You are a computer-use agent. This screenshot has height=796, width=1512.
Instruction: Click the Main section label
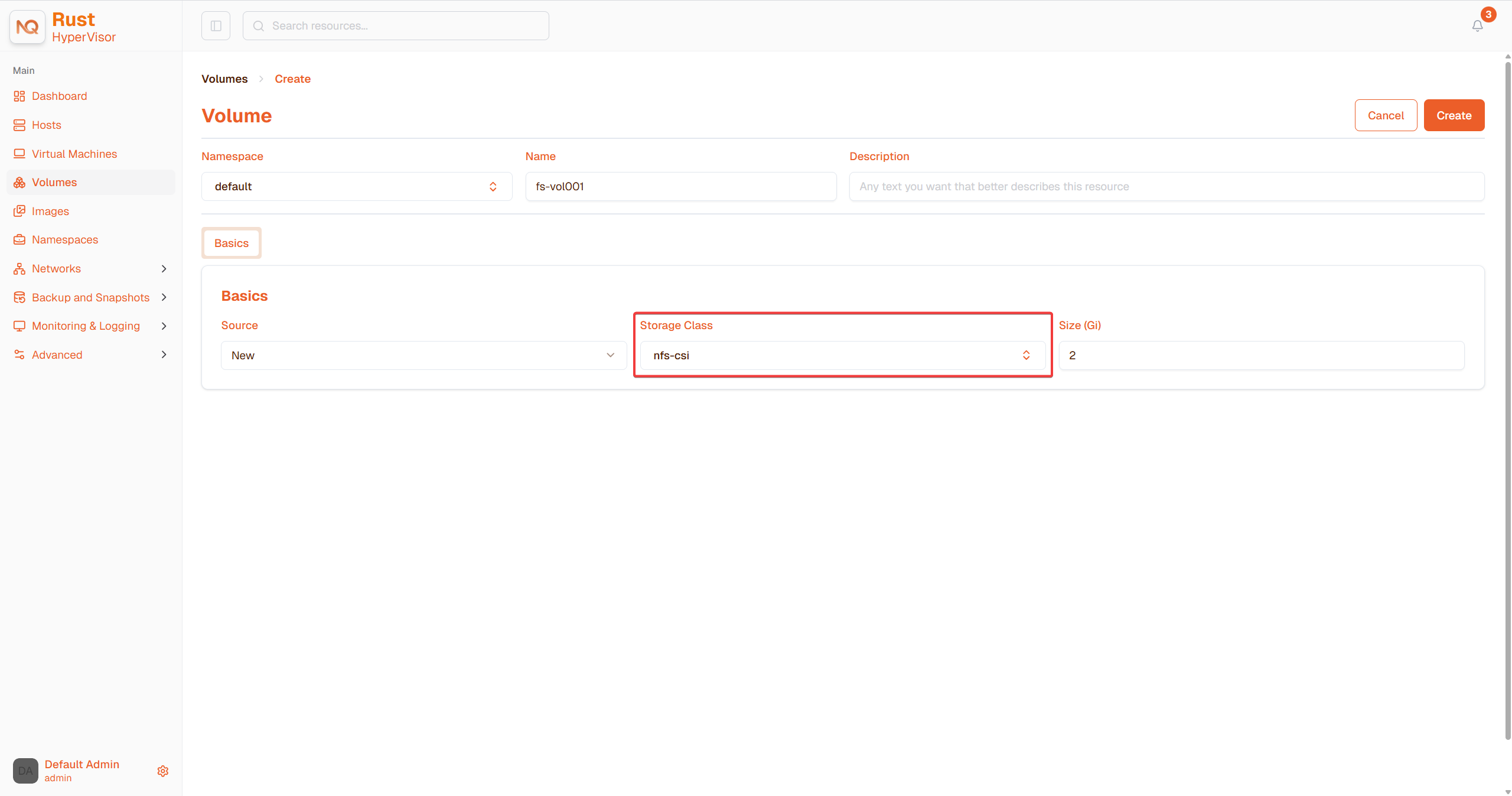coord(24,71)
